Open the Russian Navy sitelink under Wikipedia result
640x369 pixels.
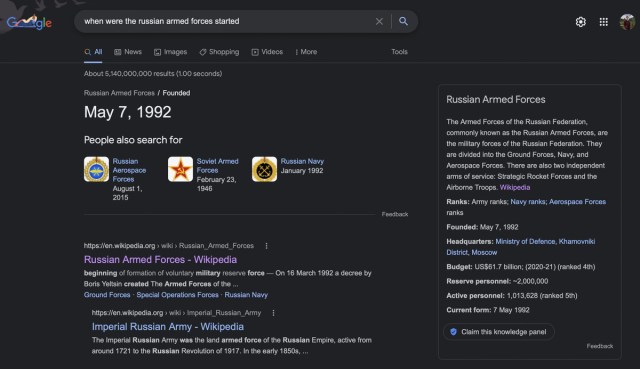coord(246,295)
